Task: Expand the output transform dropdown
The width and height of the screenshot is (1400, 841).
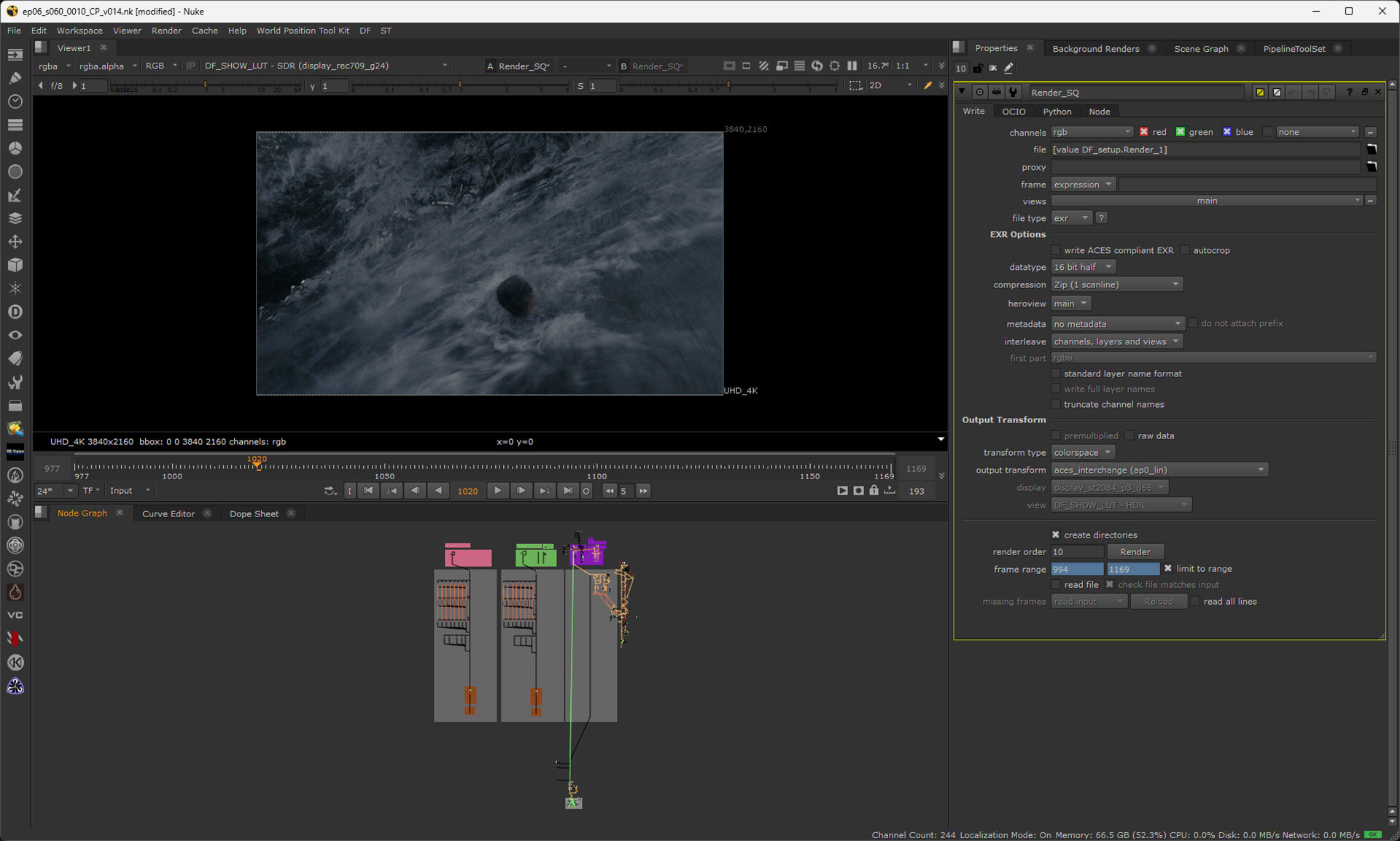Action: 1159,470
